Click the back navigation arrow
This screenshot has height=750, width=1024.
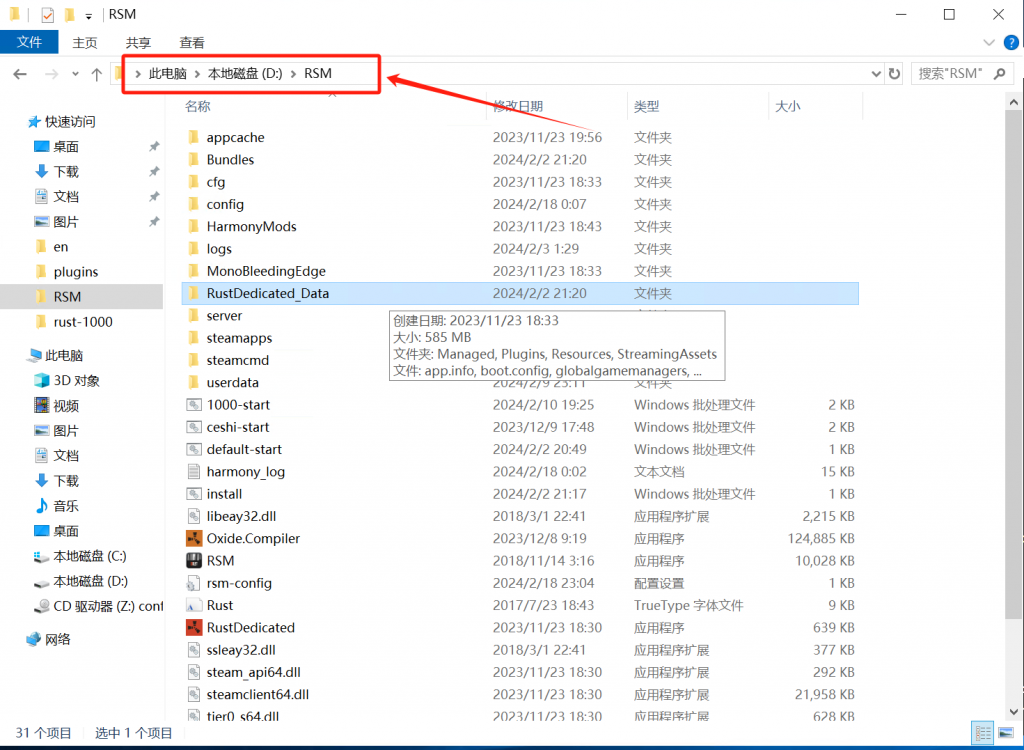[x=20, y=74]
